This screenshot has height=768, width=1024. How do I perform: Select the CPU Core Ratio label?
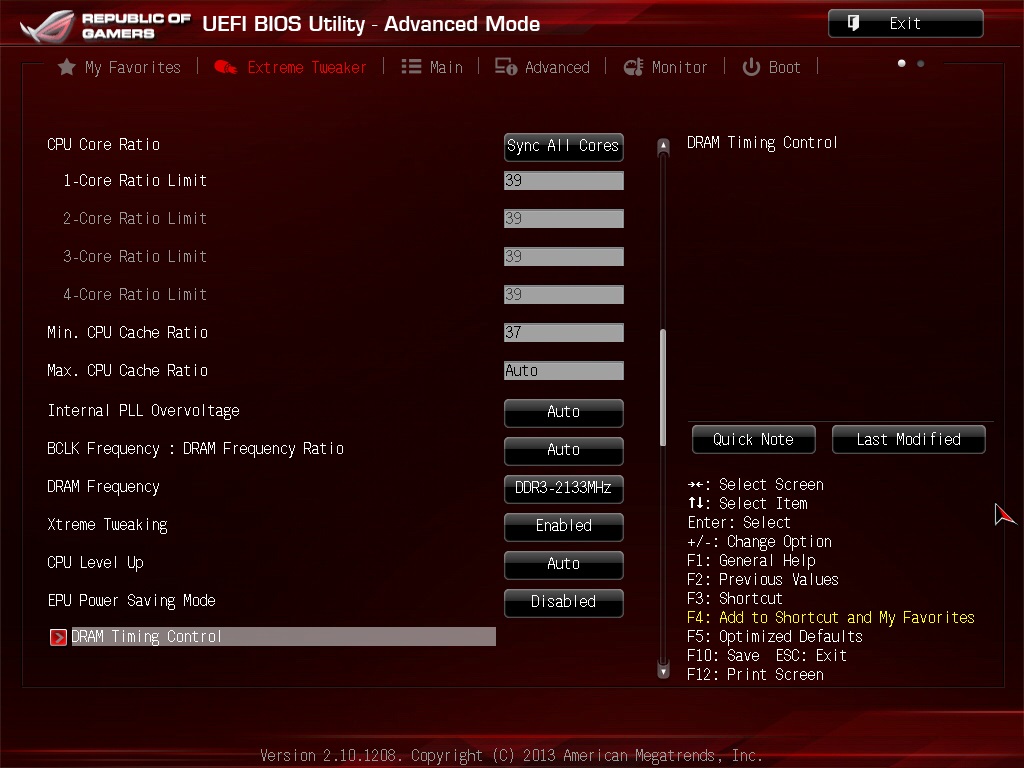click(x=103, y=144)
